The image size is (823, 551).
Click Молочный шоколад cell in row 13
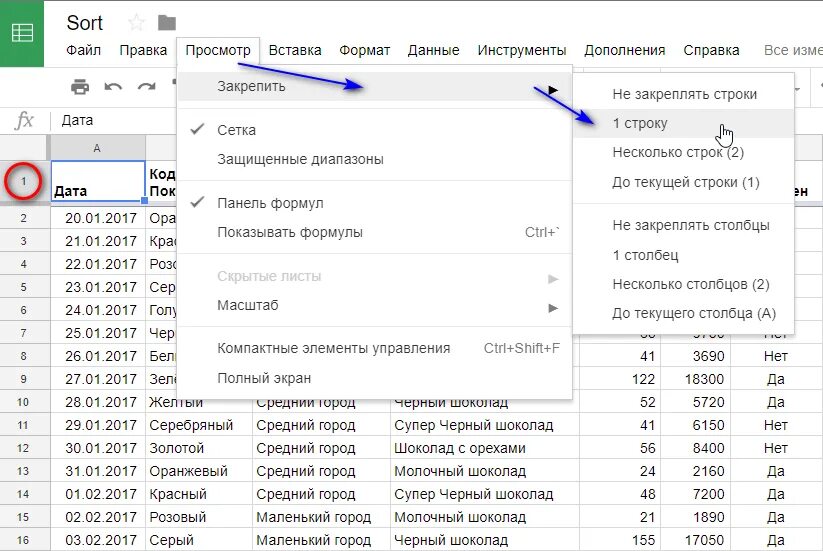point(484,471)
